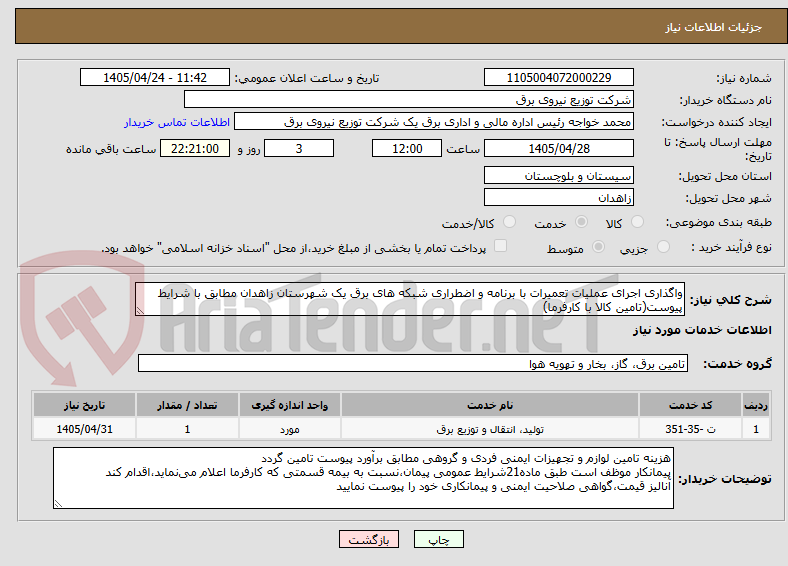Click the بازگشت (back) button
This screenshot has height=566, width=788.
click(x=368, y=539)
